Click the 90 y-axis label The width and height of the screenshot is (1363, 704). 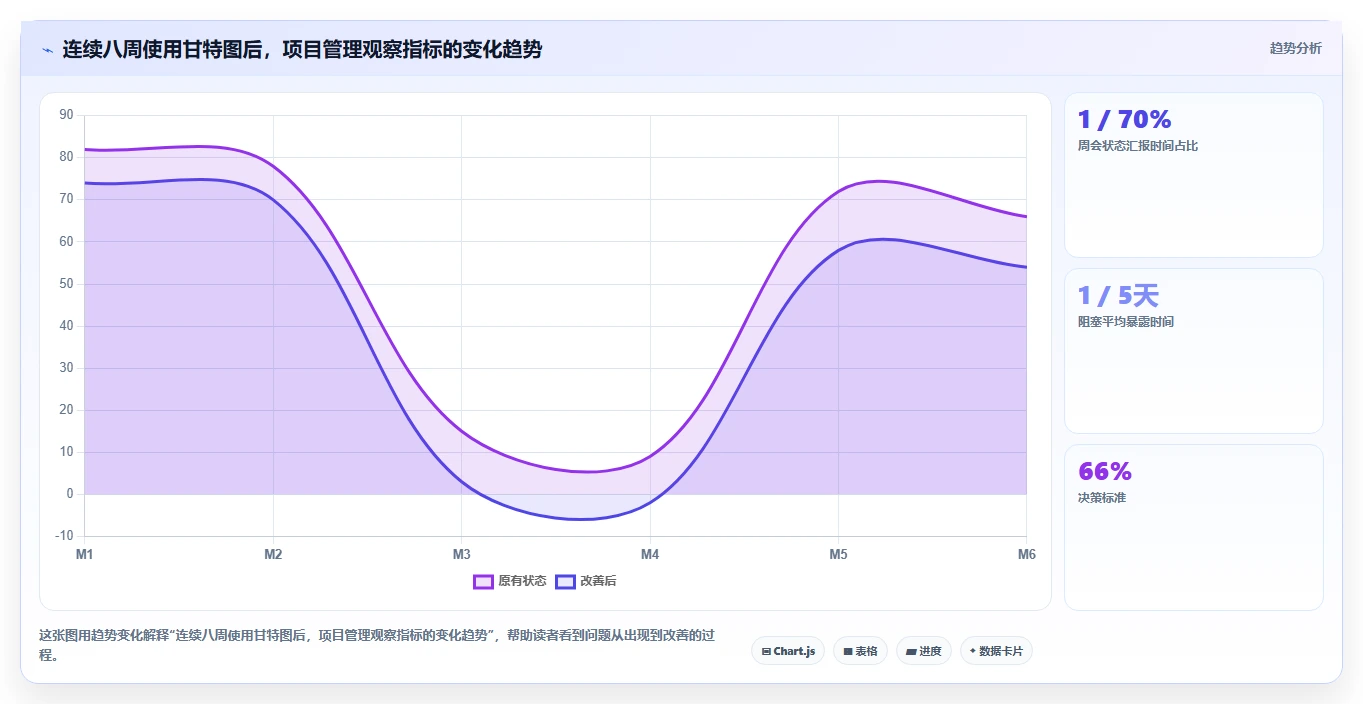pos(66,115)
